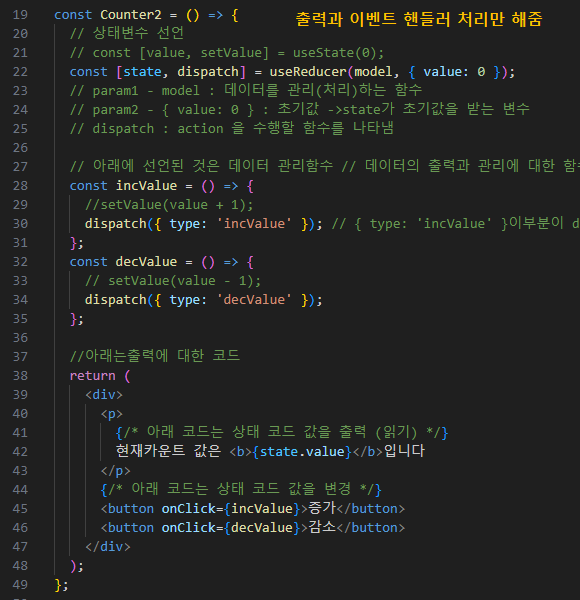Click the state variable in the destructuring
Image resolution: width=580 pixels, height=600 pixels.
pyautogui.click(x=142, y=72)
